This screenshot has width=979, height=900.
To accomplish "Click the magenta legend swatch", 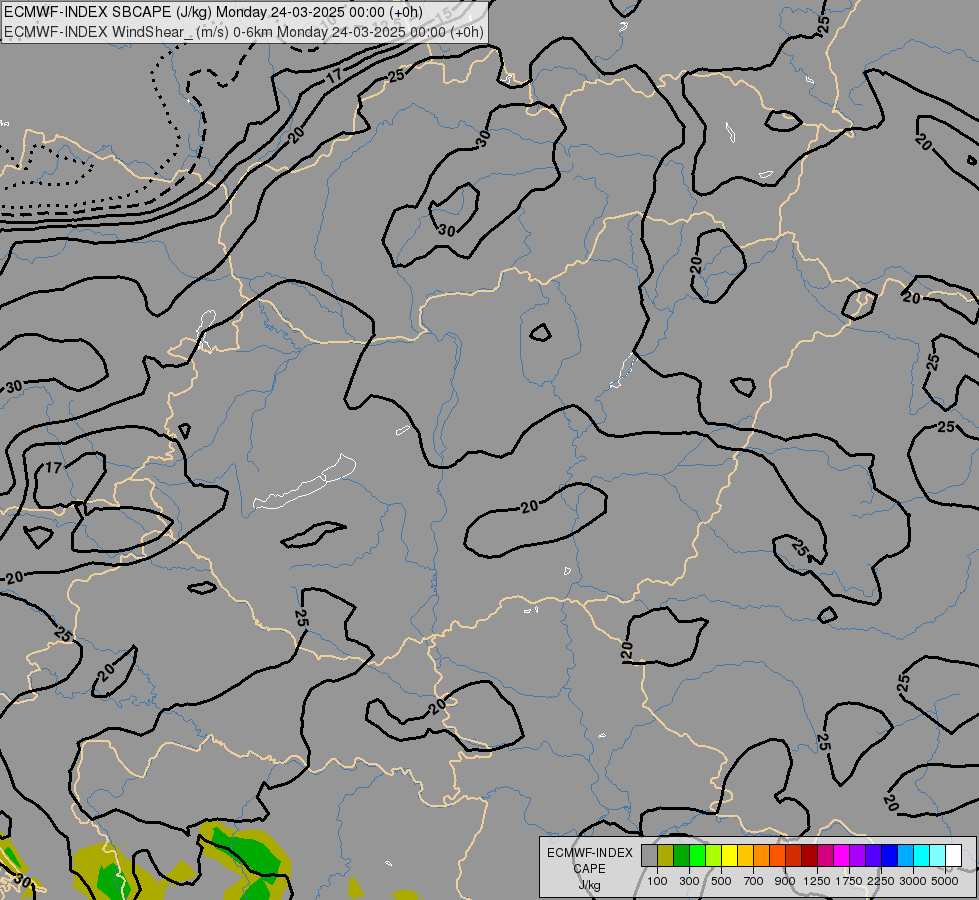I will 841,856.
